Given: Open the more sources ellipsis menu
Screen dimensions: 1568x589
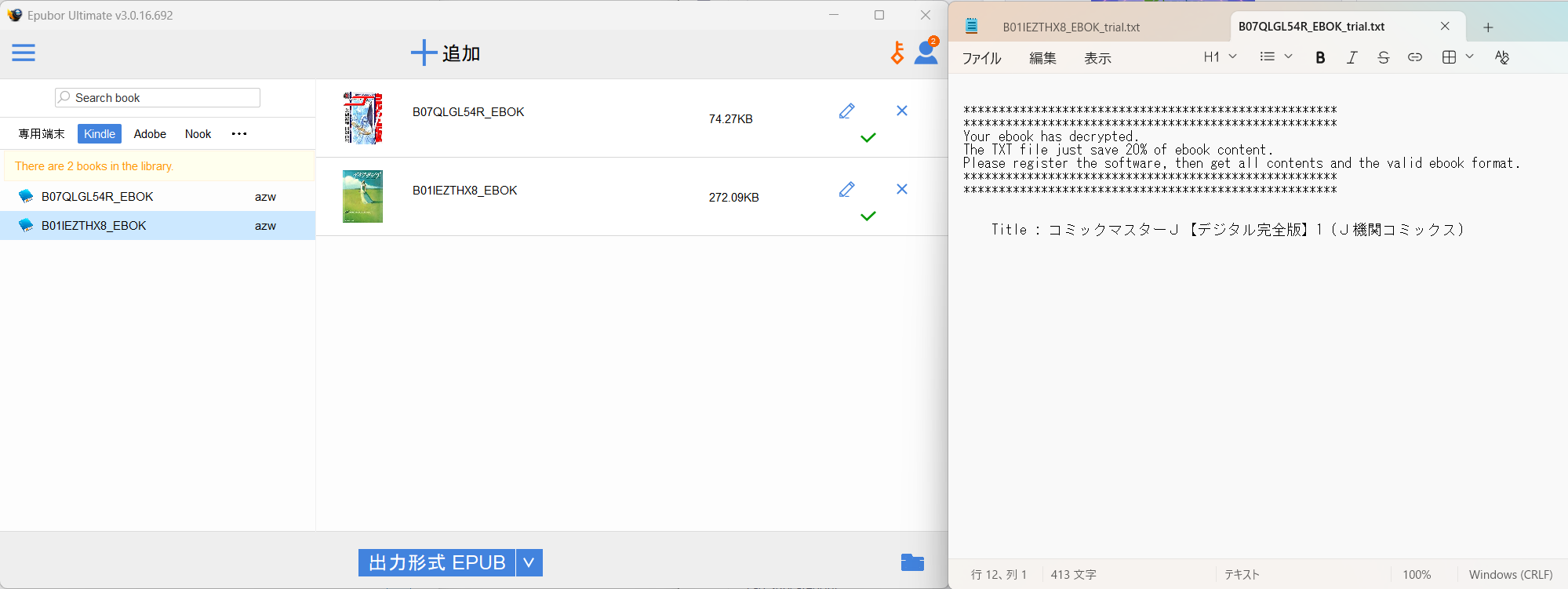Looking at the screenshot, I should coord(239,133).
